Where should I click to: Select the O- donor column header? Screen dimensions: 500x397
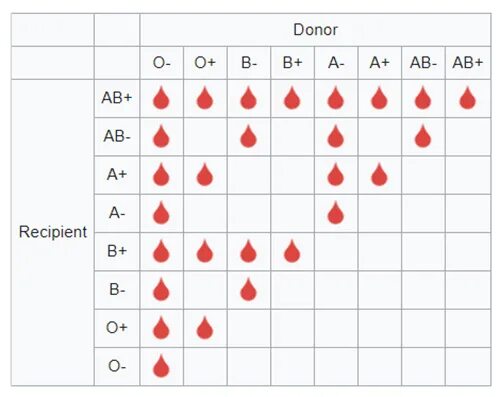coord(162,63)
